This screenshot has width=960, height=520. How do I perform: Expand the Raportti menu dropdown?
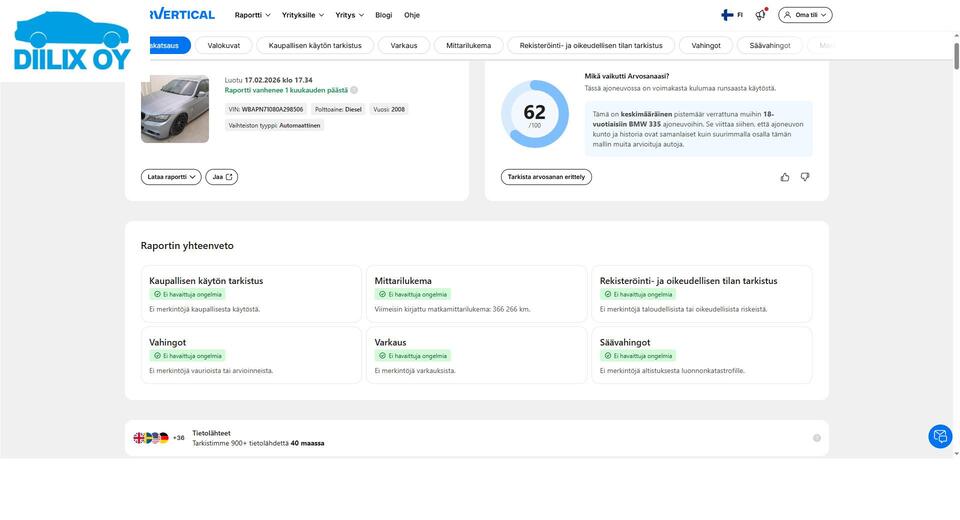point(252,15)
